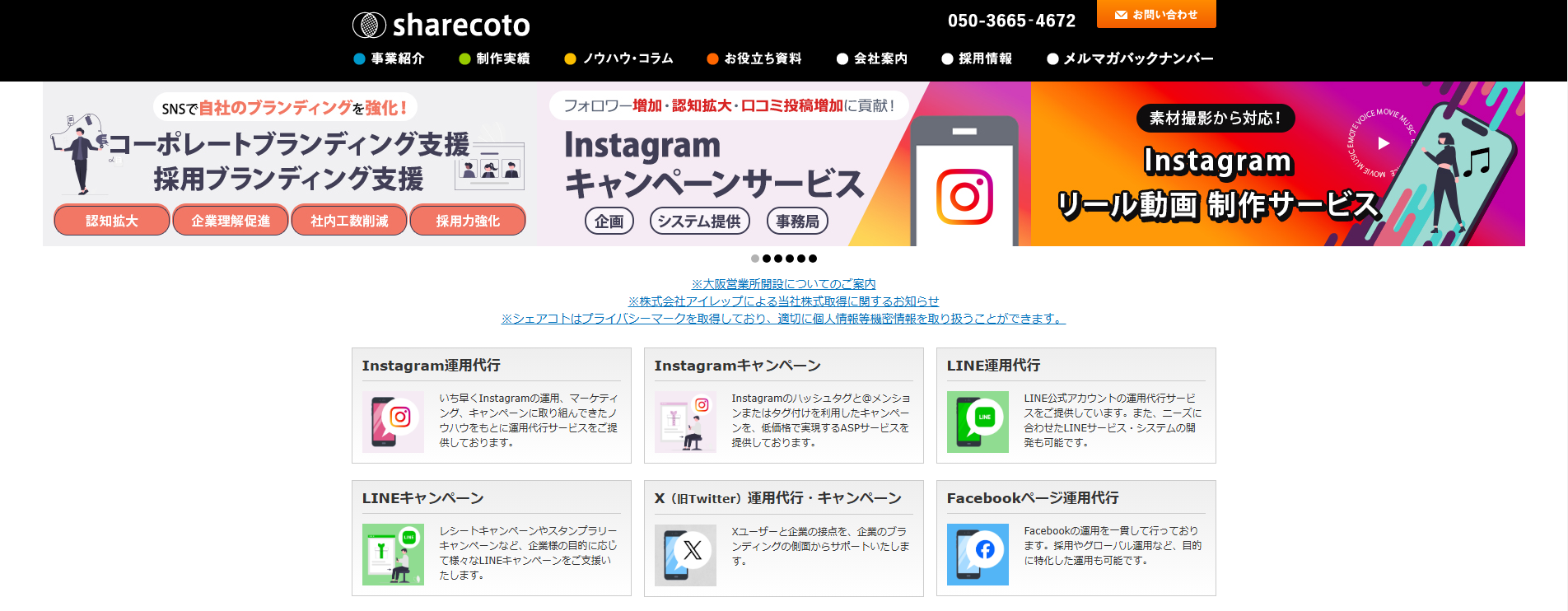Screen dimensions: 1568x611
Task: Click the description starting LINE公式アカウントの運用代行
Action: pyautogui.click(x=1113, y=421)
